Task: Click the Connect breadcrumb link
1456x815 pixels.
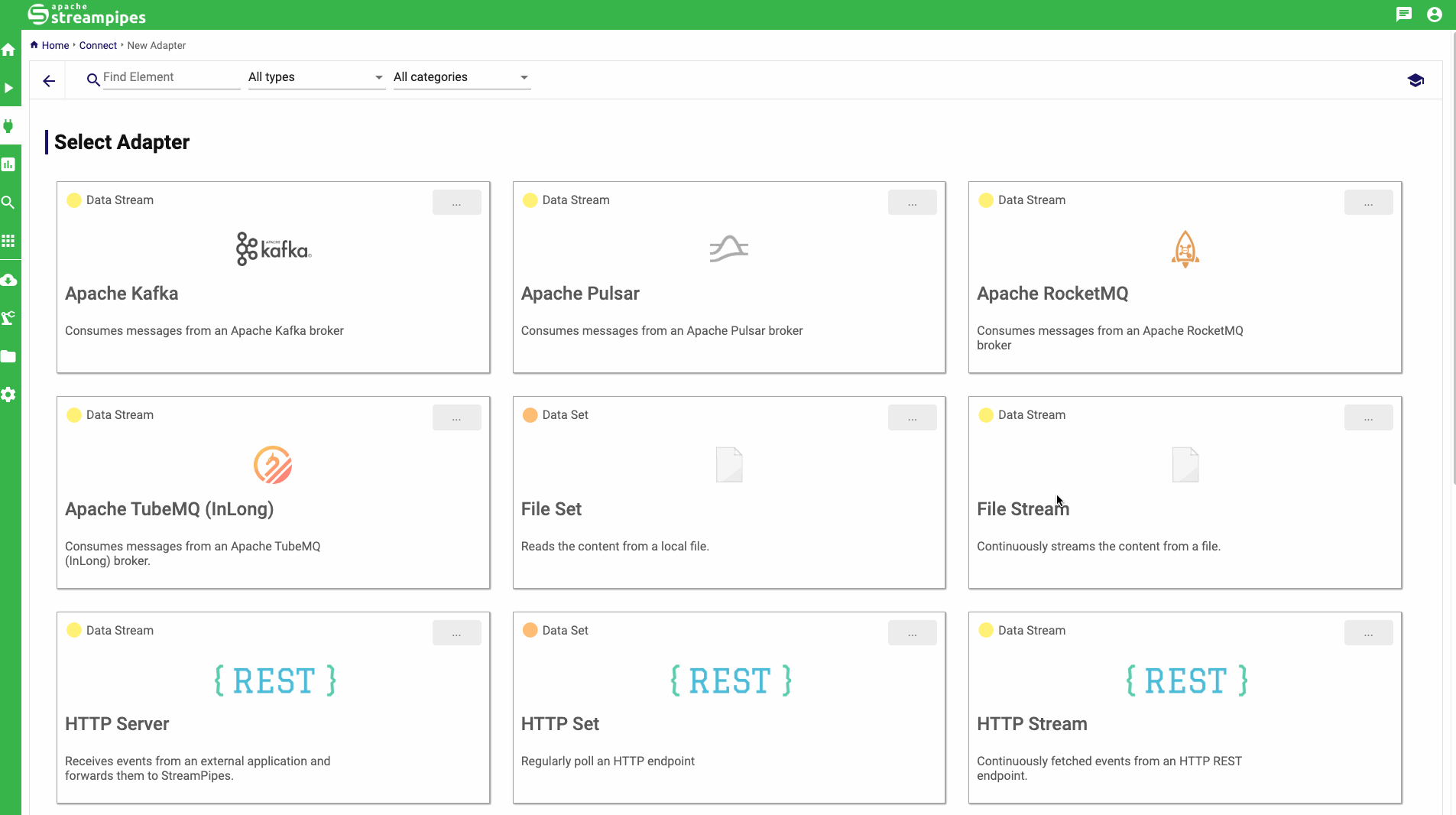Action: [x=98, y=46]
